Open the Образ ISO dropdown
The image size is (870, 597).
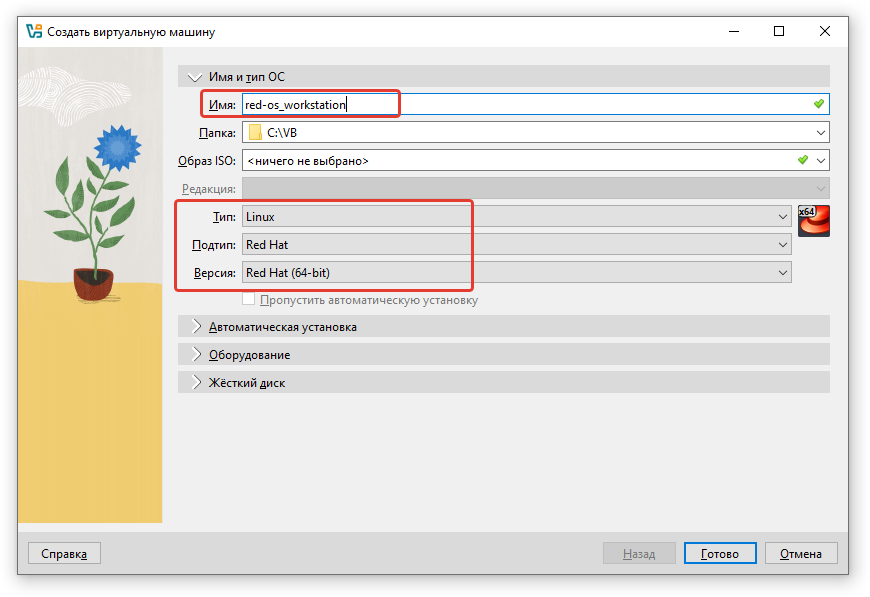tap(535, 160)
